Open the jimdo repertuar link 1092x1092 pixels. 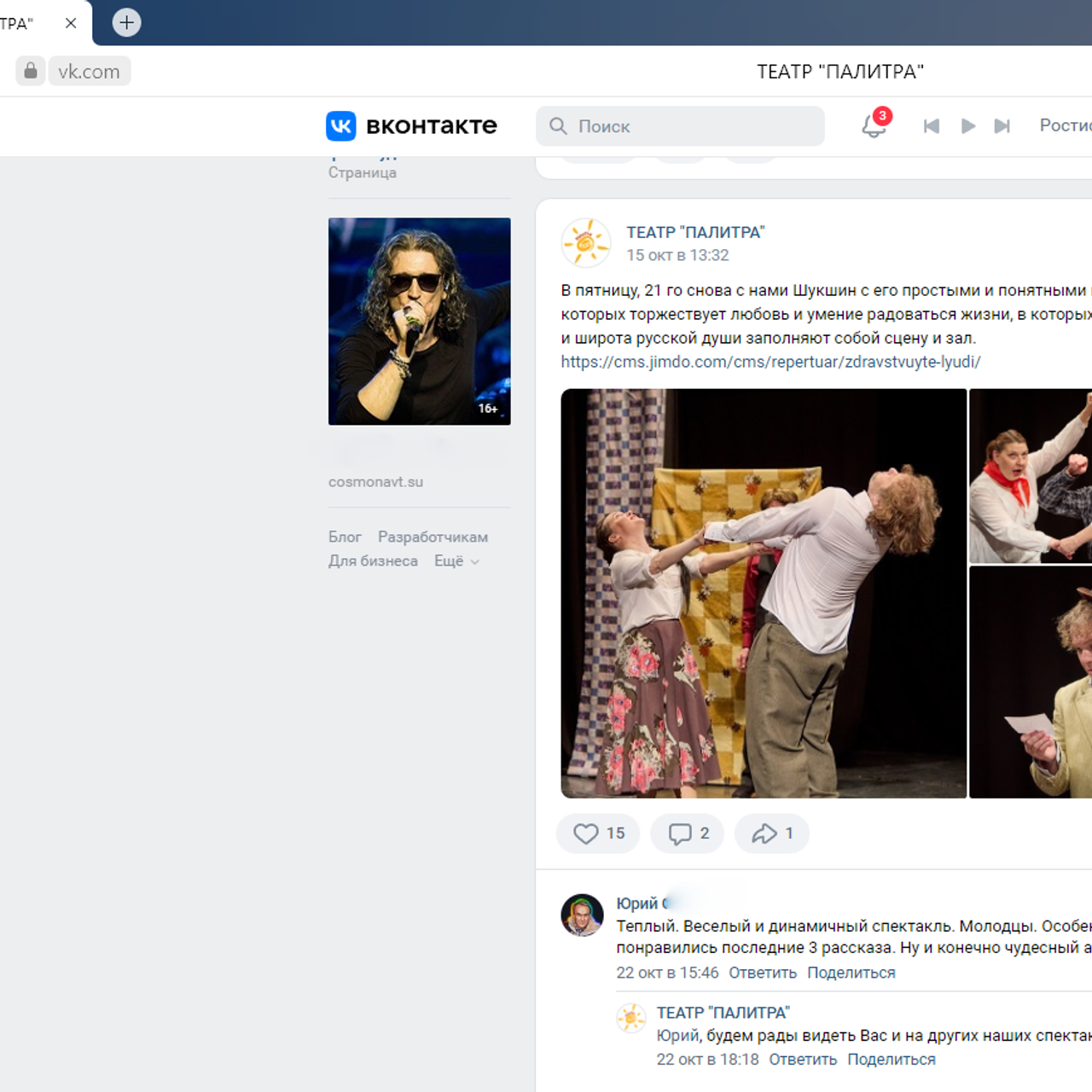point(770,362)
